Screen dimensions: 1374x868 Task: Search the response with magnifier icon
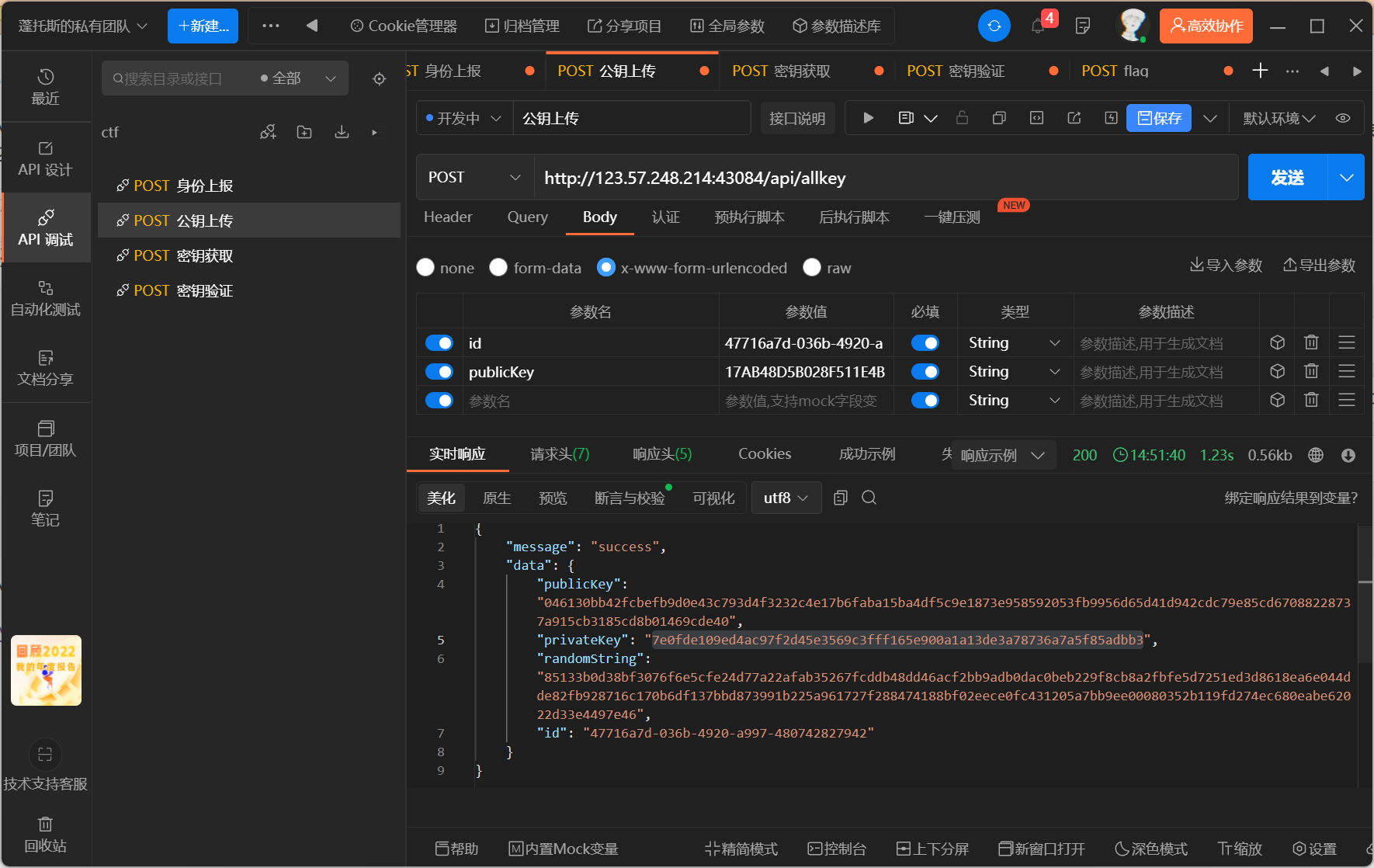tap(869, 498)
